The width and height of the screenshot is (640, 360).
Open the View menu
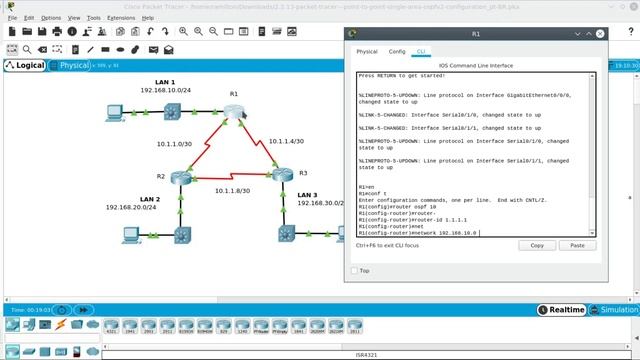click(x=74, y=18)
